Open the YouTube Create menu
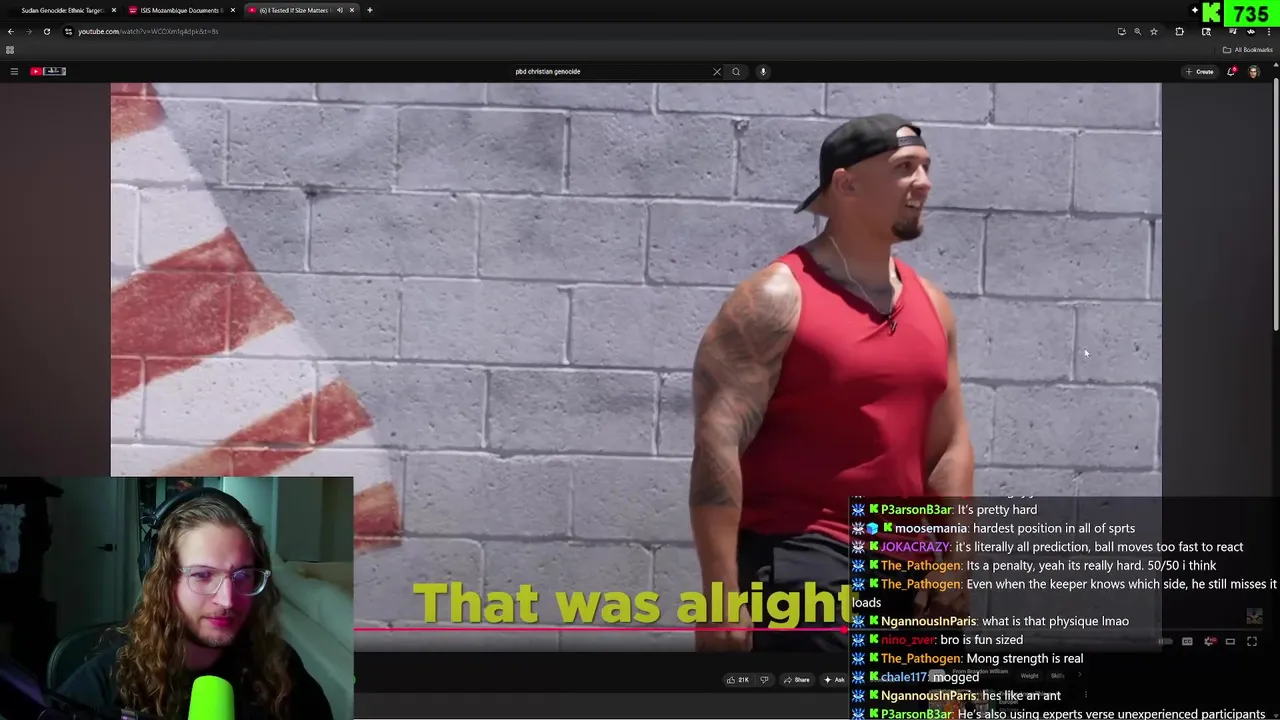Viewport: 1280px width, 720px height. coord(1199,71)
